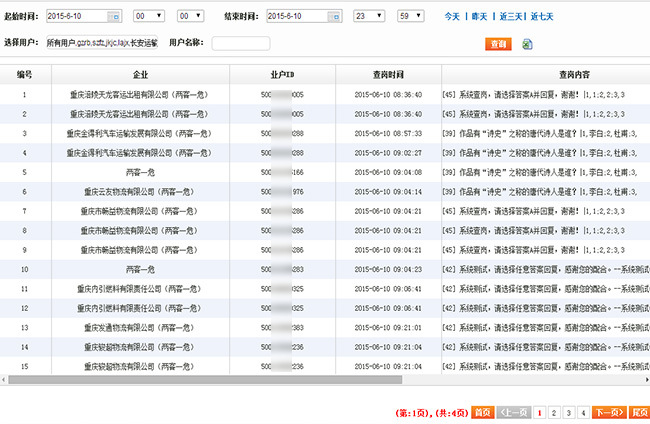Viewport: 650px width, 424px height.
Task: Jump to last page with 尾页
Action: (639, 412)
